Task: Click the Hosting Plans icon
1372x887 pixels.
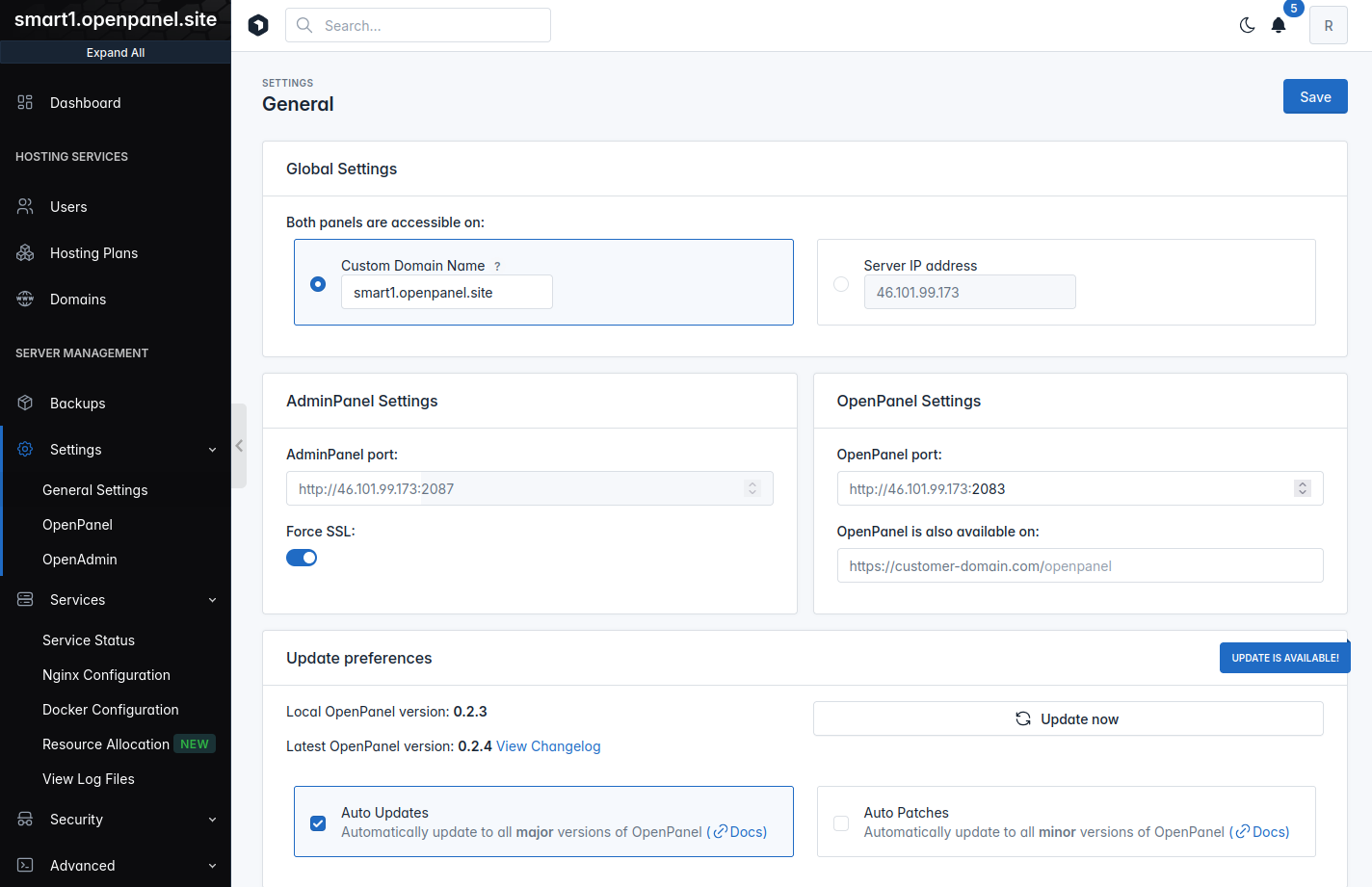Action: [x=25, y=253]
